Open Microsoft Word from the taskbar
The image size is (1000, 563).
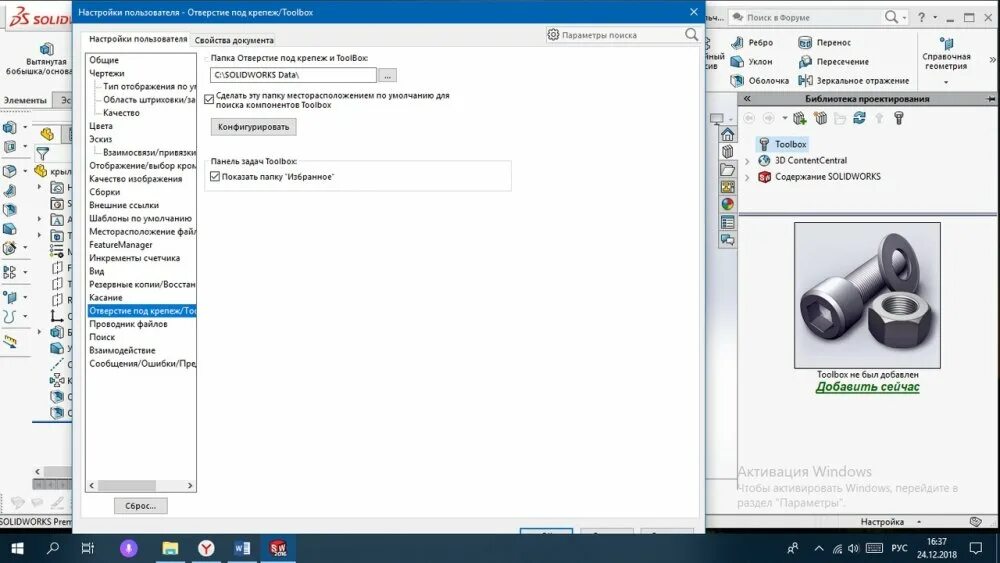(242, 548)
